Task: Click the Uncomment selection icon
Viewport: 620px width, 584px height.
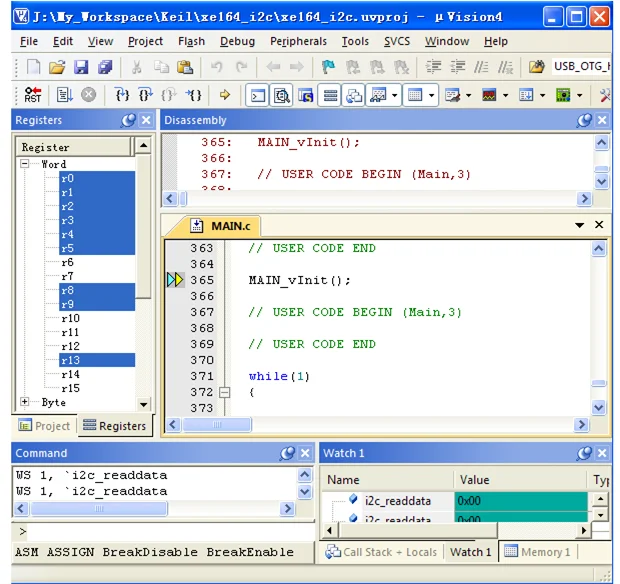Action: [505, 67]
